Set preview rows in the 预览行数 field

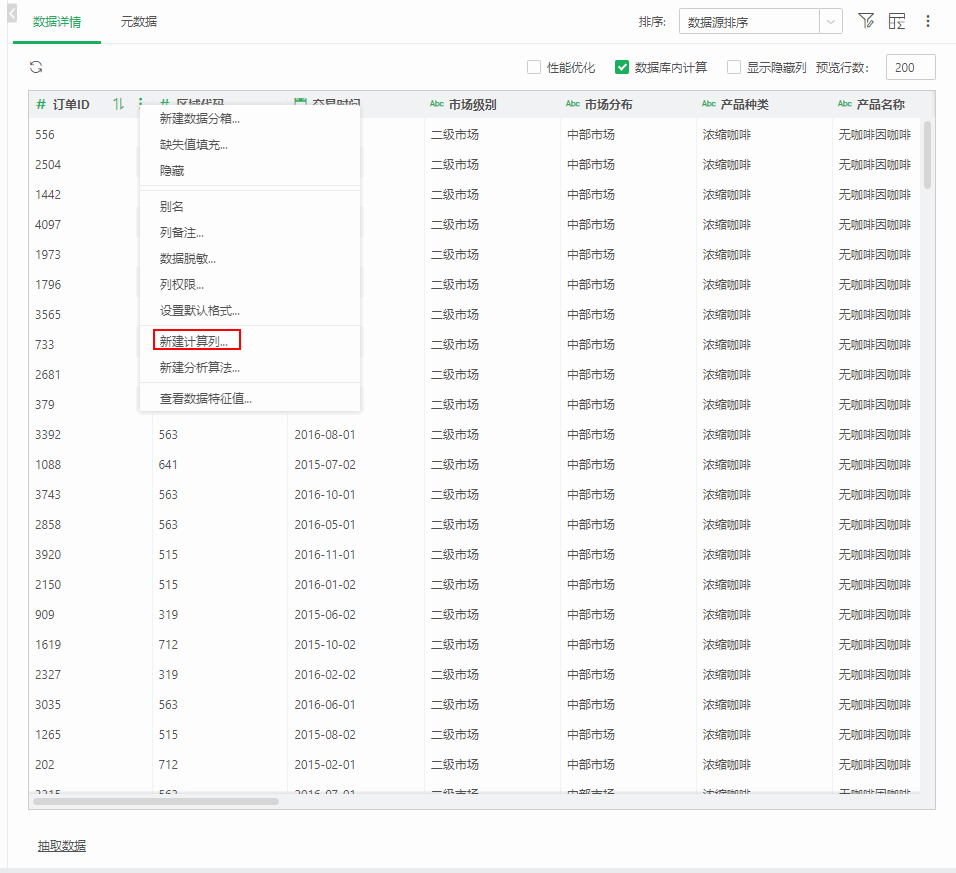[x=910, y=67]
